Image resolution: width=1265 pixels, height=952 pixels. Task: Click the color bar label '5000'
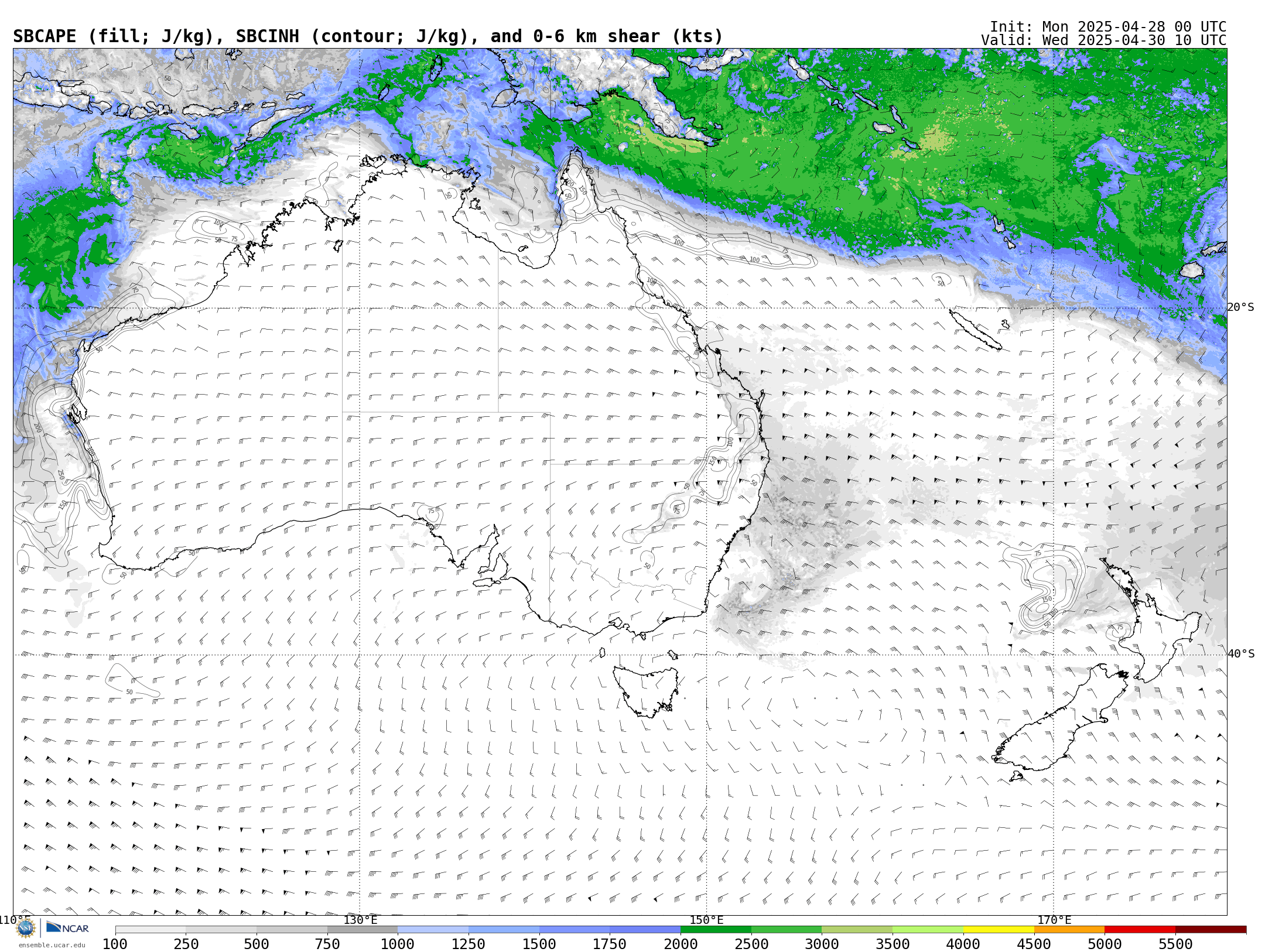click(1105, 944)
